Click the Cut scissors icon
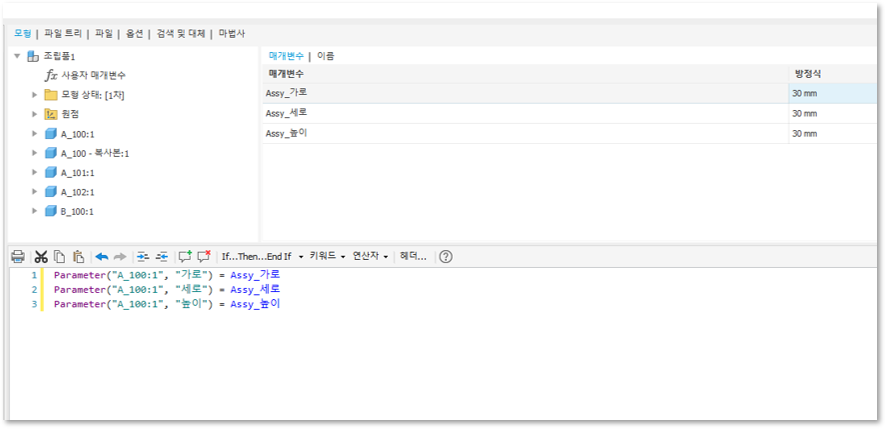 click(41, 256)
